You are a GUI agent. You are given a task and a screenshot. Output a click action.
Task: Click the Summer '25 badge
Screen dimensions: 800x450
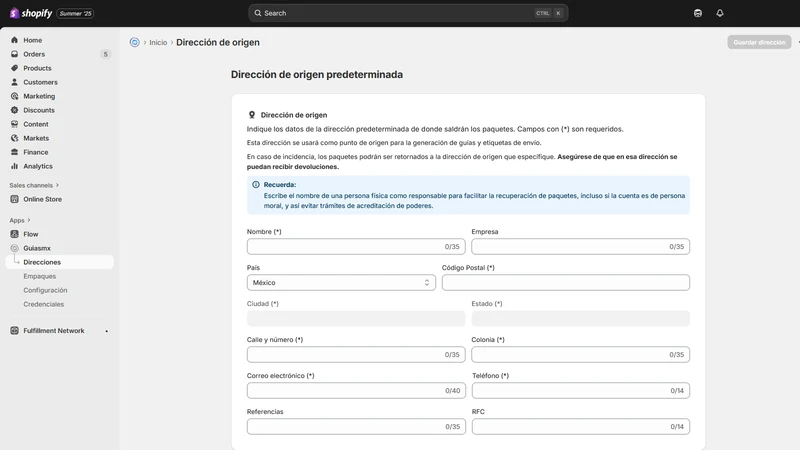click(x=76, y=13)
